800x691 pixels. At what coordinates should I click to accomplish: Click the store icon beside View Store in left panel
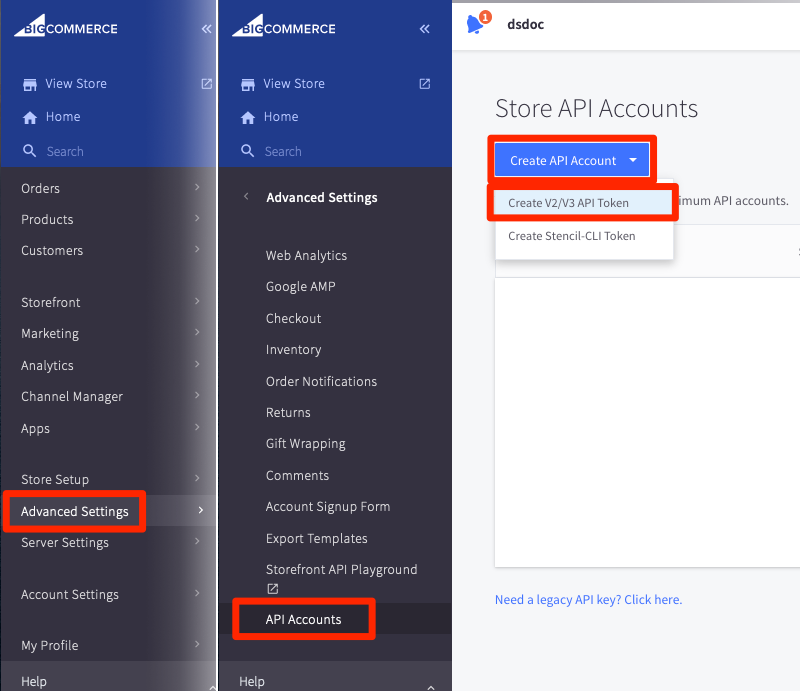click(x=30, y=84)
